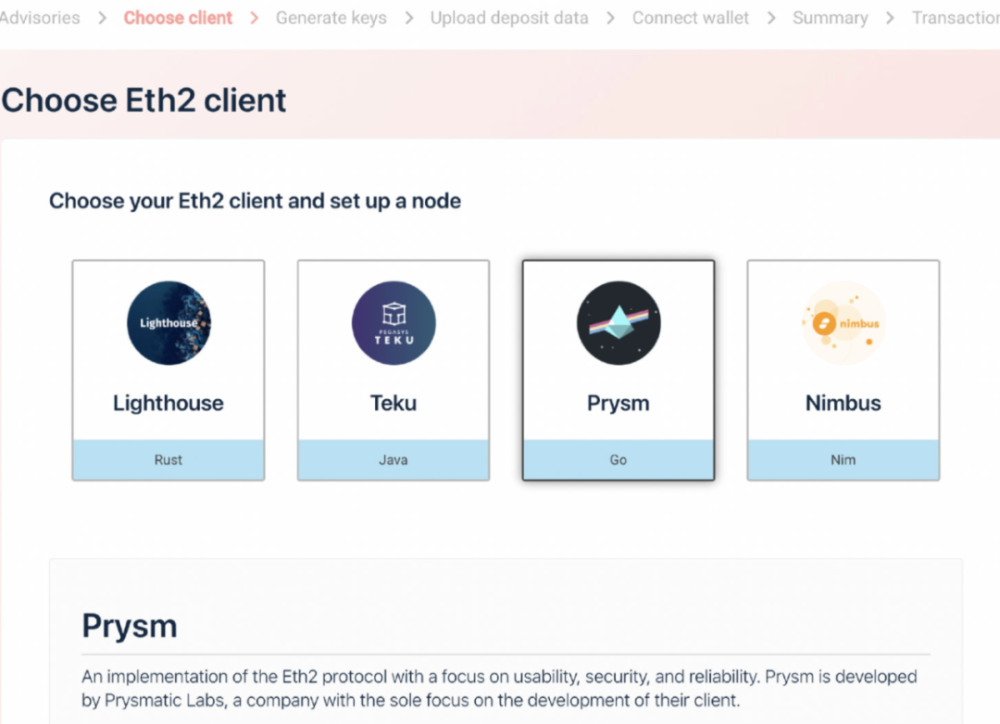Click the Lighthouse client logo icon

point(168,323)
